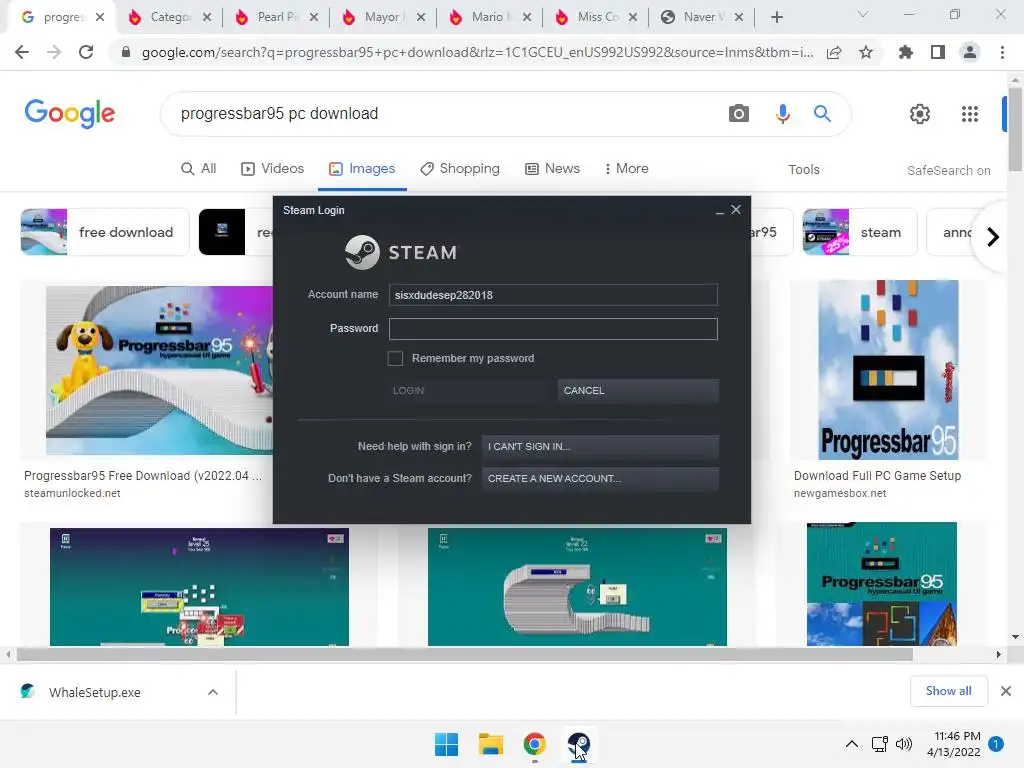Expand the More search options
The image size is (1024, 768).
click(627, 168)
